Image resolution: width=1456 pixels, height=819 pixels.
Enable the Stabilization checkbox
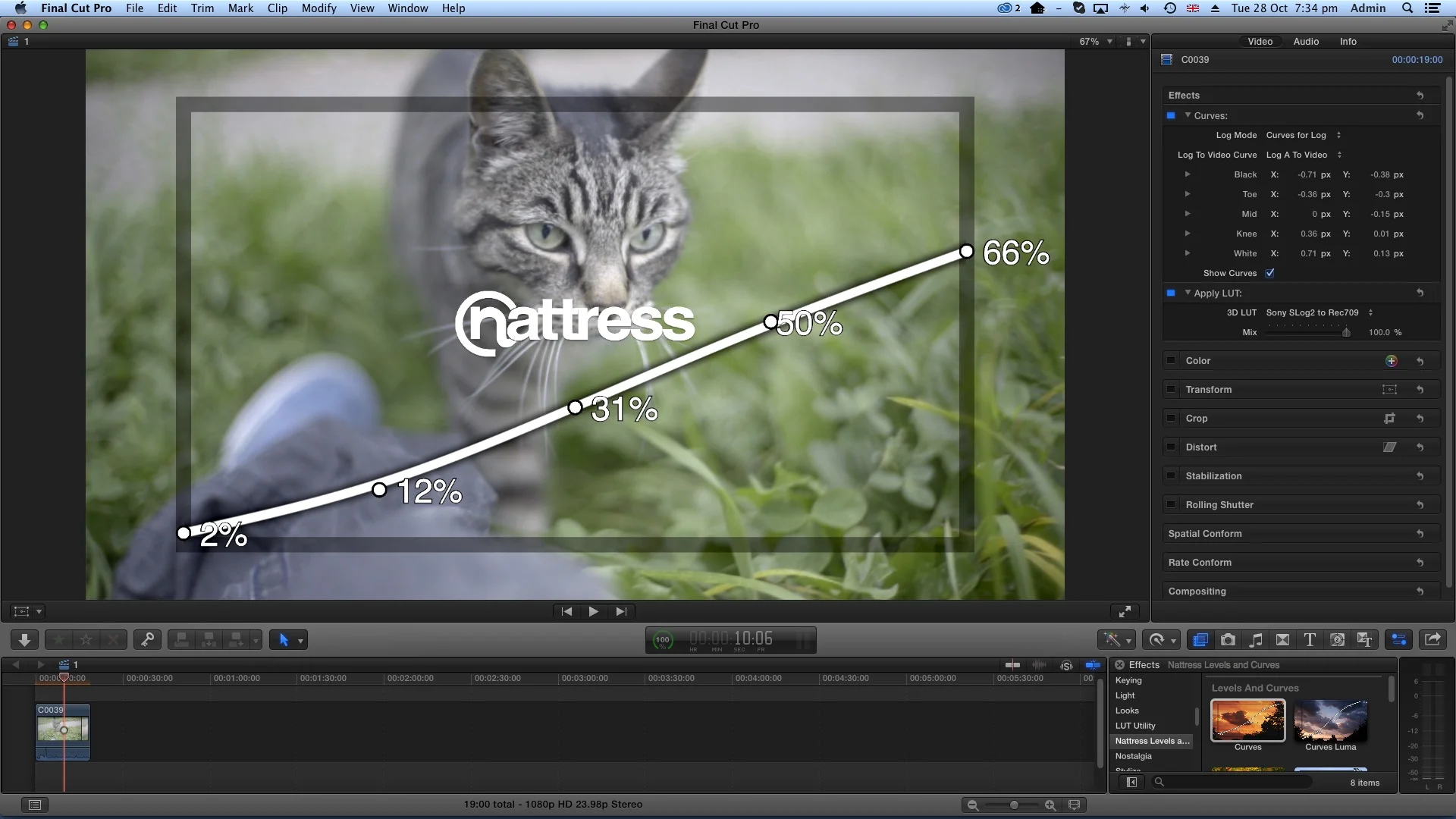(x=1172, y=476)
